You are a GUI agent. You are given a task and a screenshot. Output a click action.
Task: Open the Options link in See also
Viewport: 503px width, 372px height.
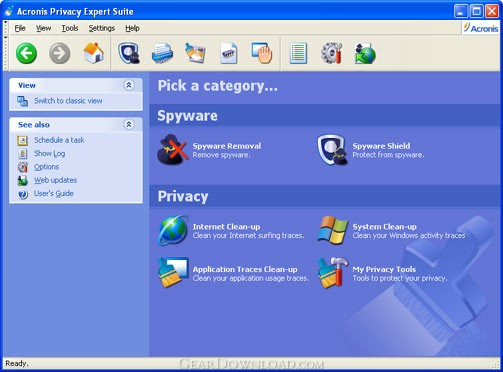pyautogui.click(x=46, y=167)
